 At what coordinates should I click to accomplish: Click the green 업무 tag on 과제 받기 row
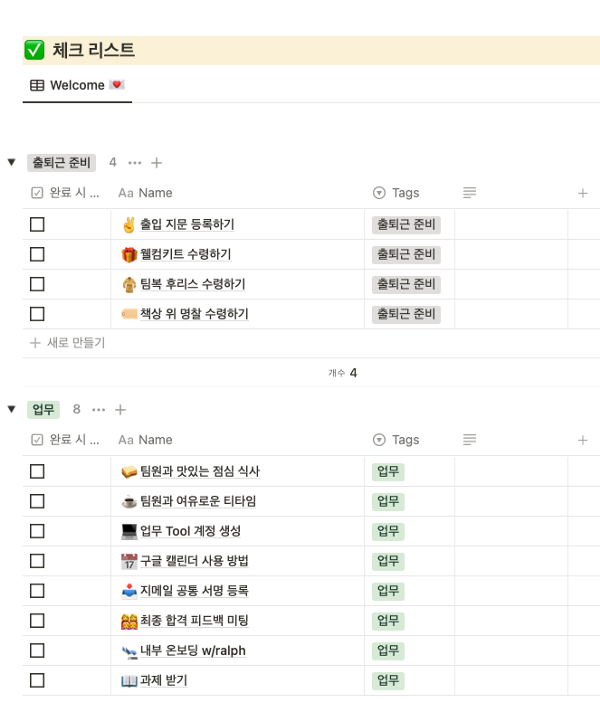click(388, 681)
